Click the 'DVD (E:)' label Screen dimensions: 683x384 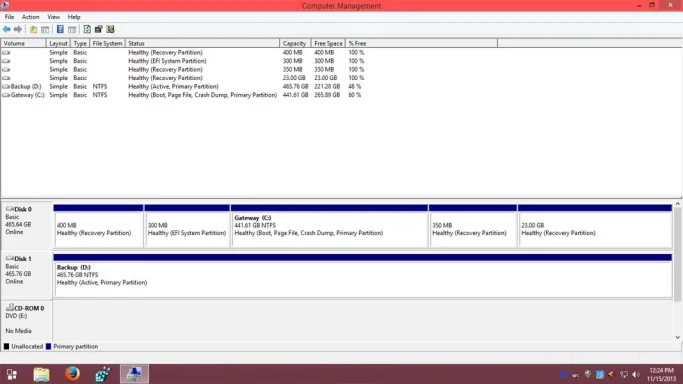pos(16,316)
